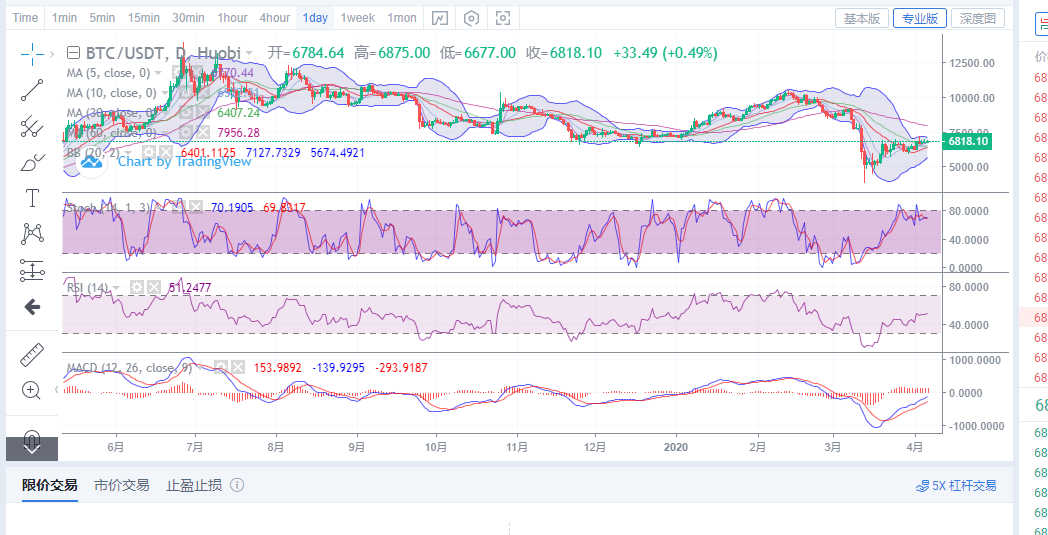Select 1hour interval
The height and width of the screenshot is (535, 1048).
(x=232, y=18)
